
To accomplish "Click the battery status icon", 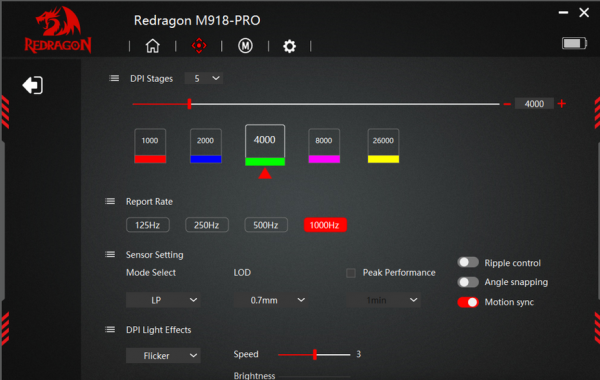I will (x=574, y=43).
